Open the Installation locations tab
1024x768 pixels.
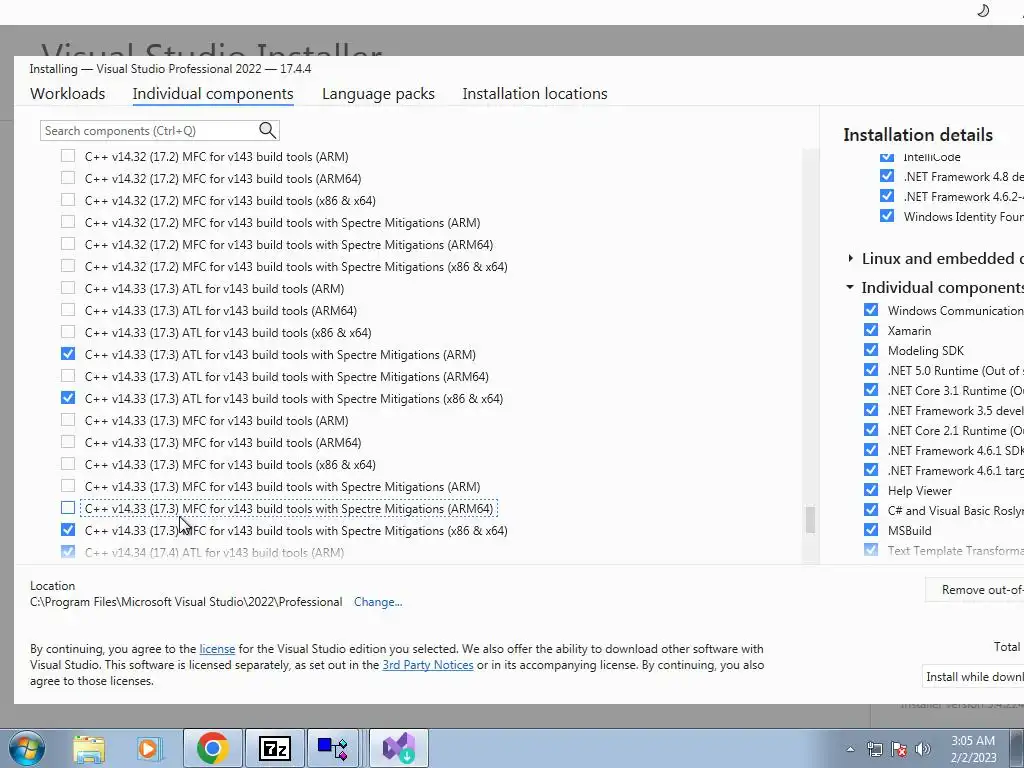click(x=535, y=93)
